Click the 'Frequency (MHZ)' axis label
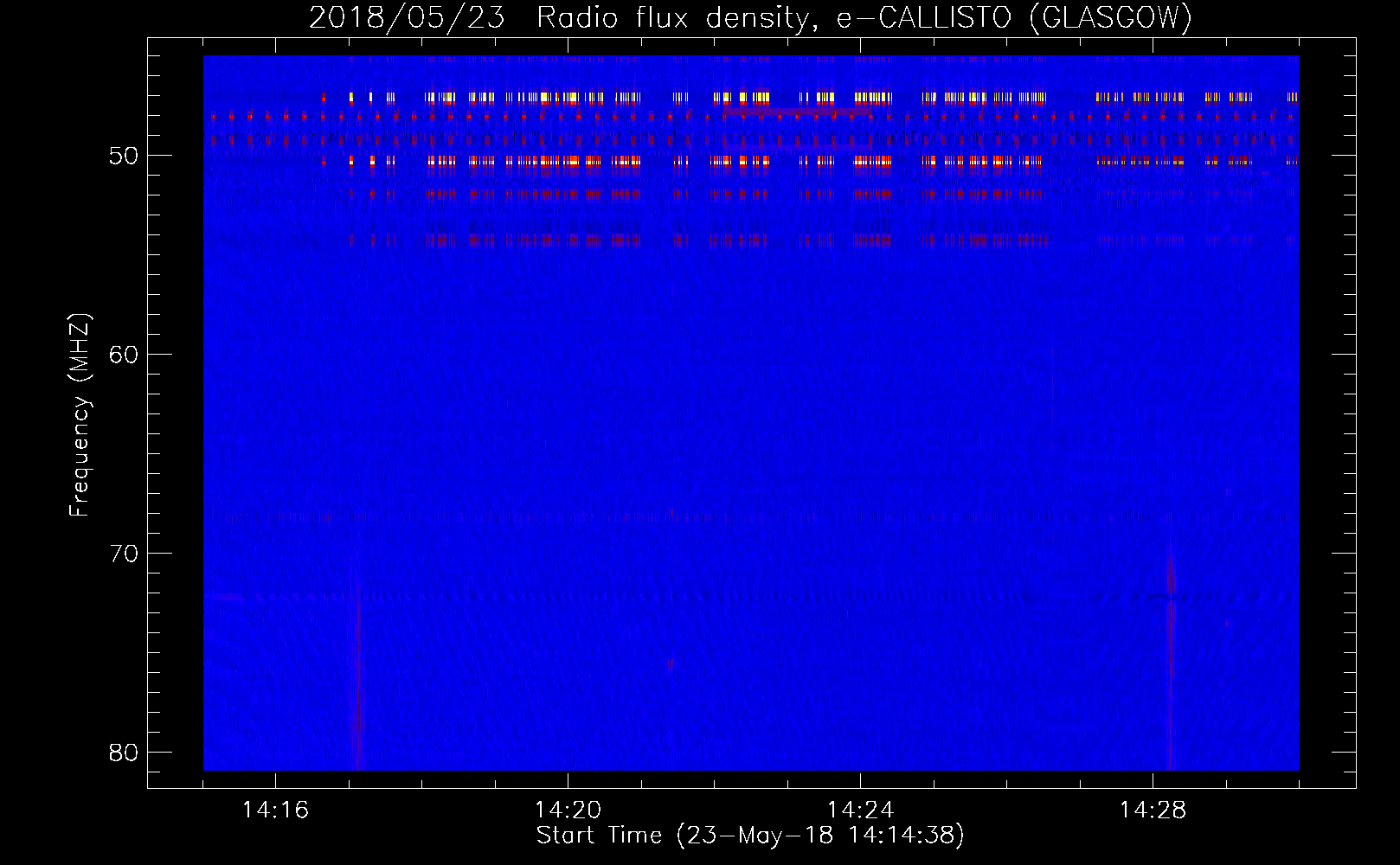The height and width of the screenshot is (865, 1400). pos(80,415)
